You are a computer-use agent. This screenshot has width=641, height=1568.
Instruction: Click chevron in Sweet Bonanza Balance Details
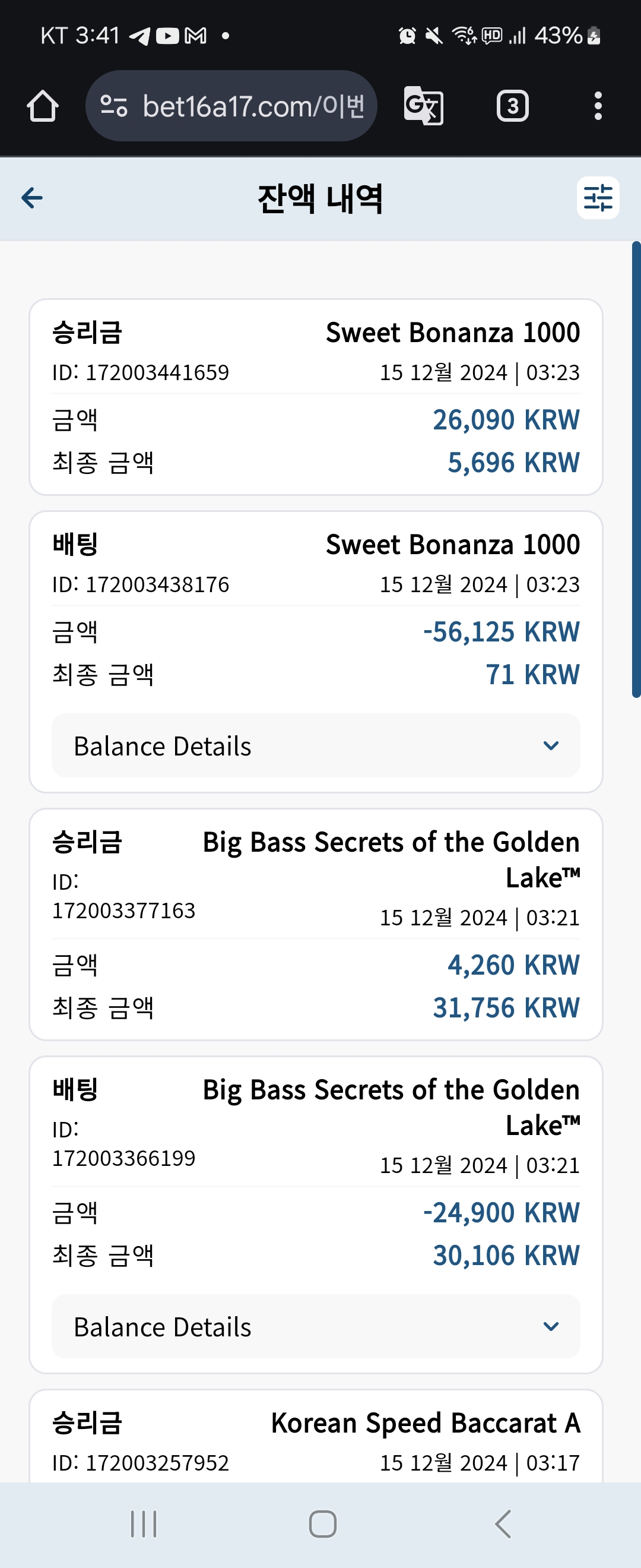[x=551, y=745]
